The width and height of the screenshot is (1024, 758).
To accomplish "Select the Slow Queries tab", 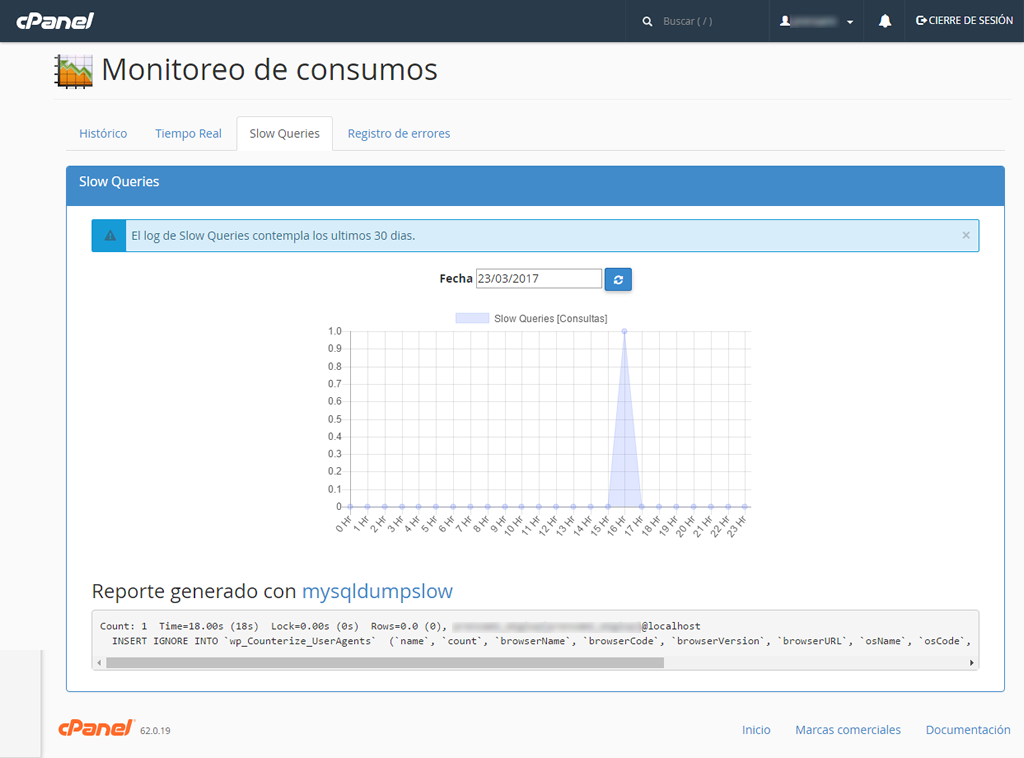I will [284, 133].
